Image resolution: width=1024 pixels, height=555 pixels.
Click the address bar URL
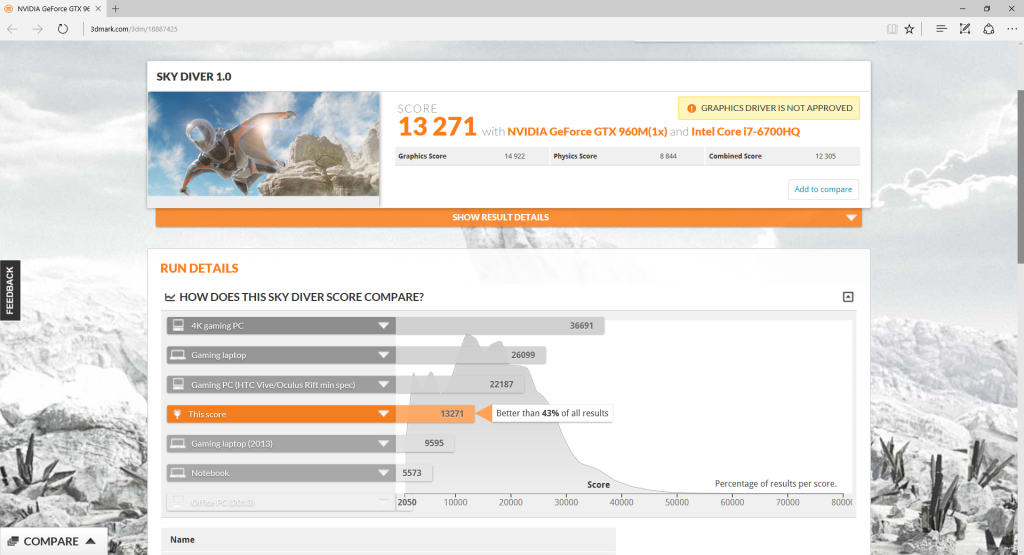134,29
